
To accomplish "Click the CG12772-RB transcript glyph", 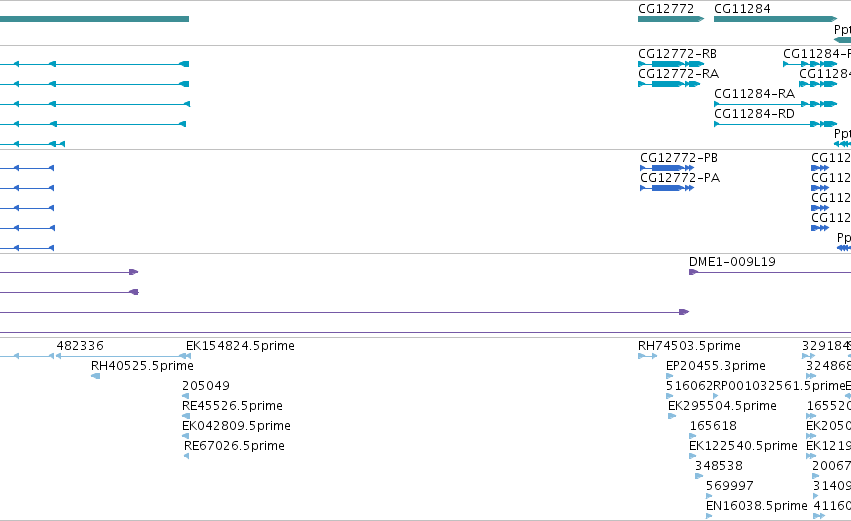I will pyautogui.click(x=671, y=64).
